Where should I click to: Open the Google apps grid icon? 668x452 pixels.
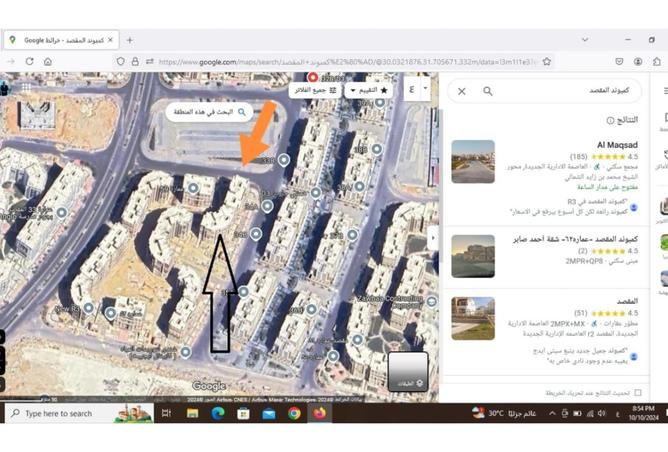pyautogui.click(x=26, y=88)
